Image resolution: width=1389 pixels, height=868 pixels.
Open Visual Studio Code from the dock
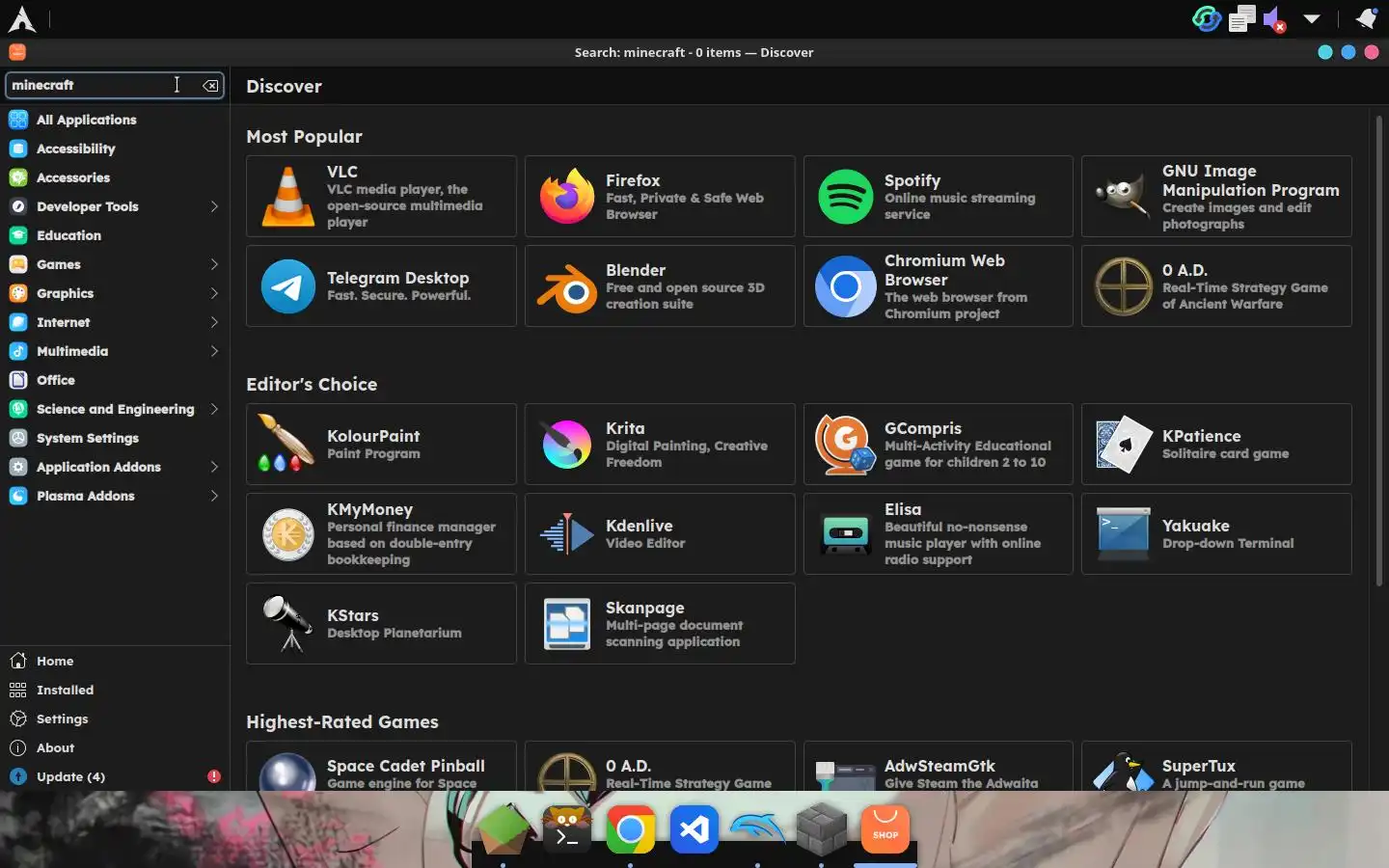coord(694,829)
